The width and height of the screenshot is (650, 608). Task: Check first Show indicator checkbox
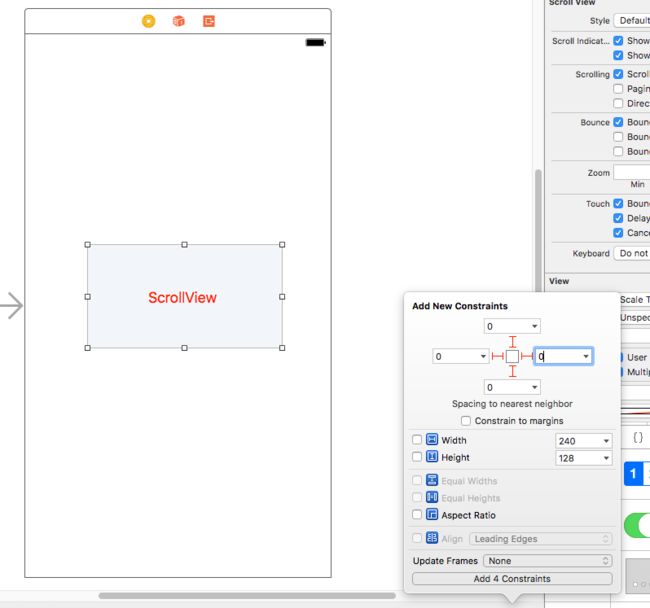[618, 41]
